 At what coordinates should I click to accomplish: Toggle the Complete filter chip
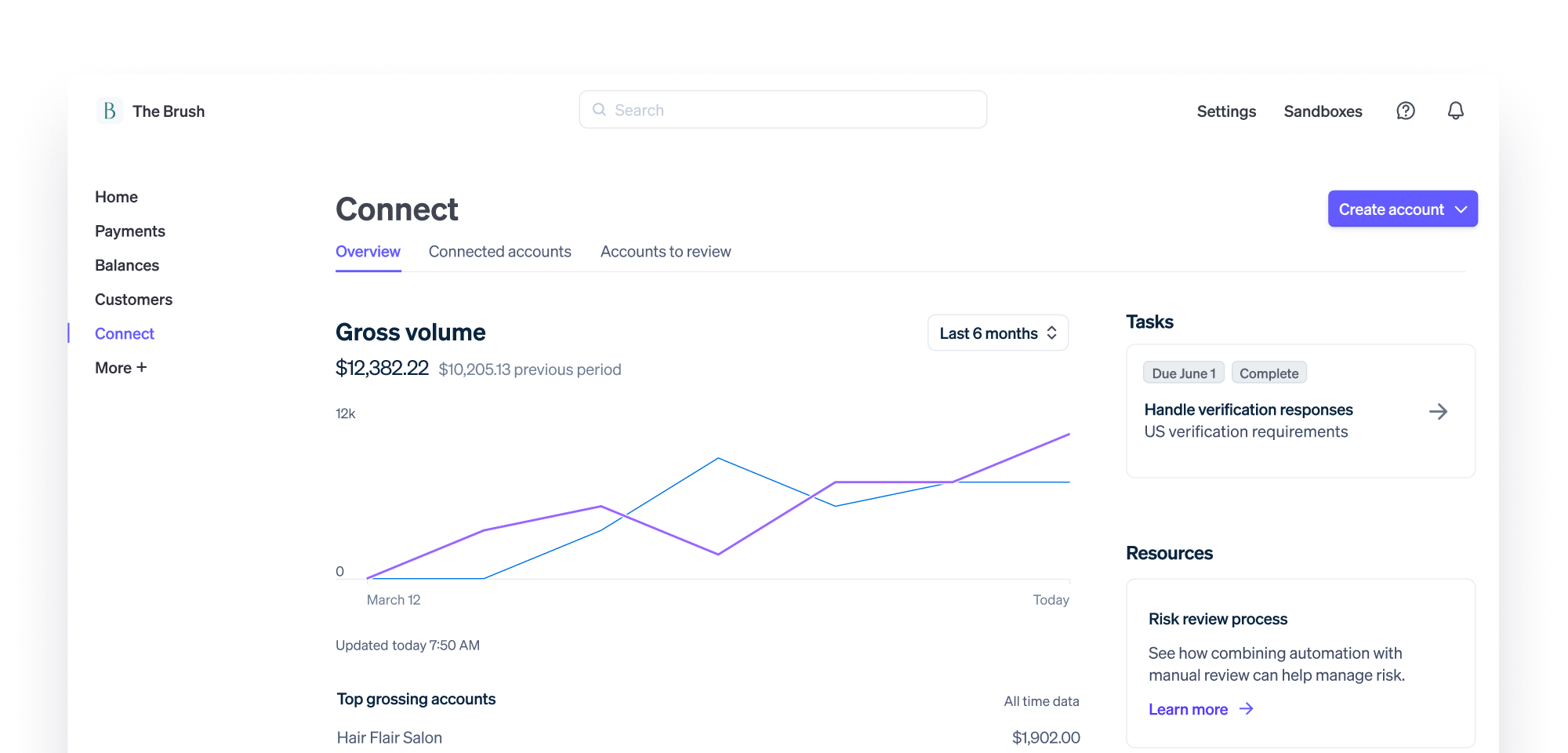click(x=1269, y=373)
